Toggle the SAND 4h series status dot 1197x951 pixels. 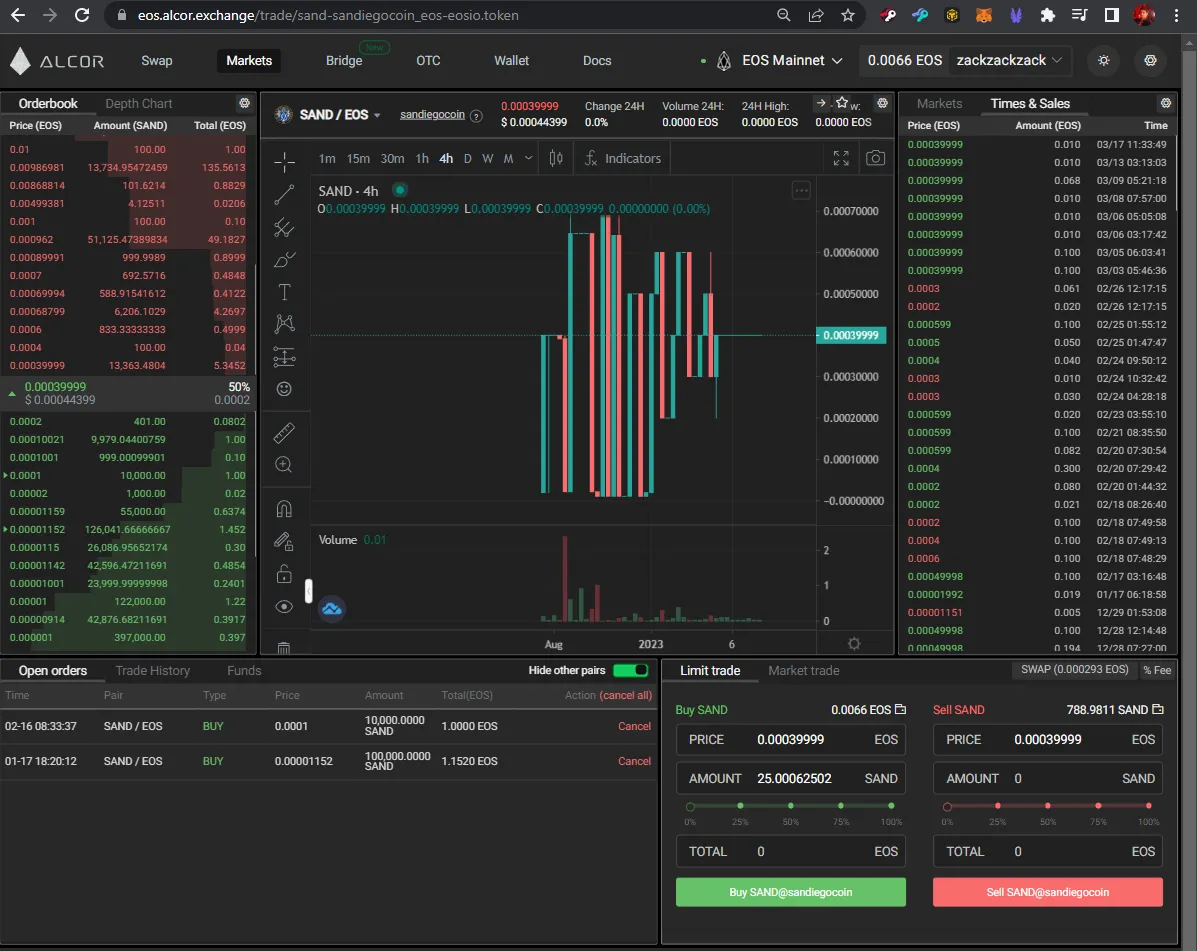400,190
